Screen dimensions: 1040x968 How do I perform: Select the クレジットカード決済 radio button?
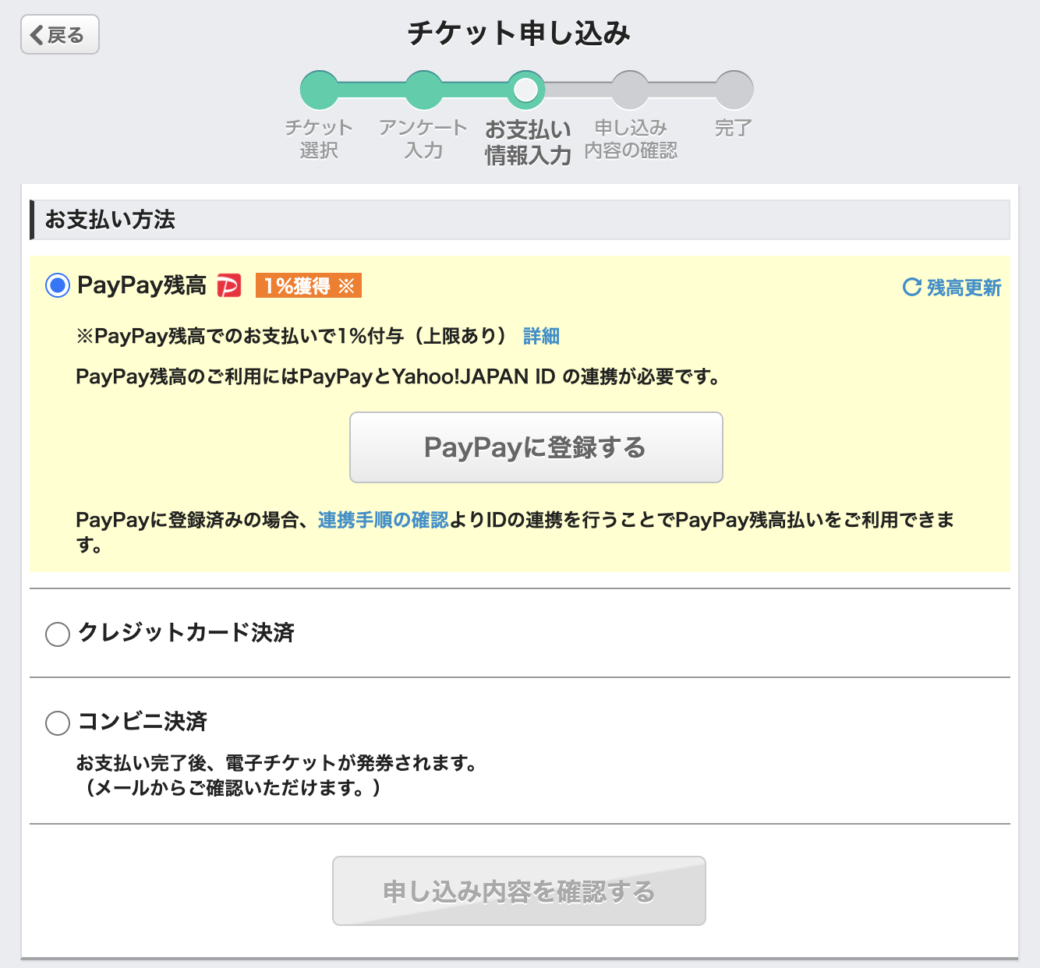pyautogui.click(x=58, y=634)
